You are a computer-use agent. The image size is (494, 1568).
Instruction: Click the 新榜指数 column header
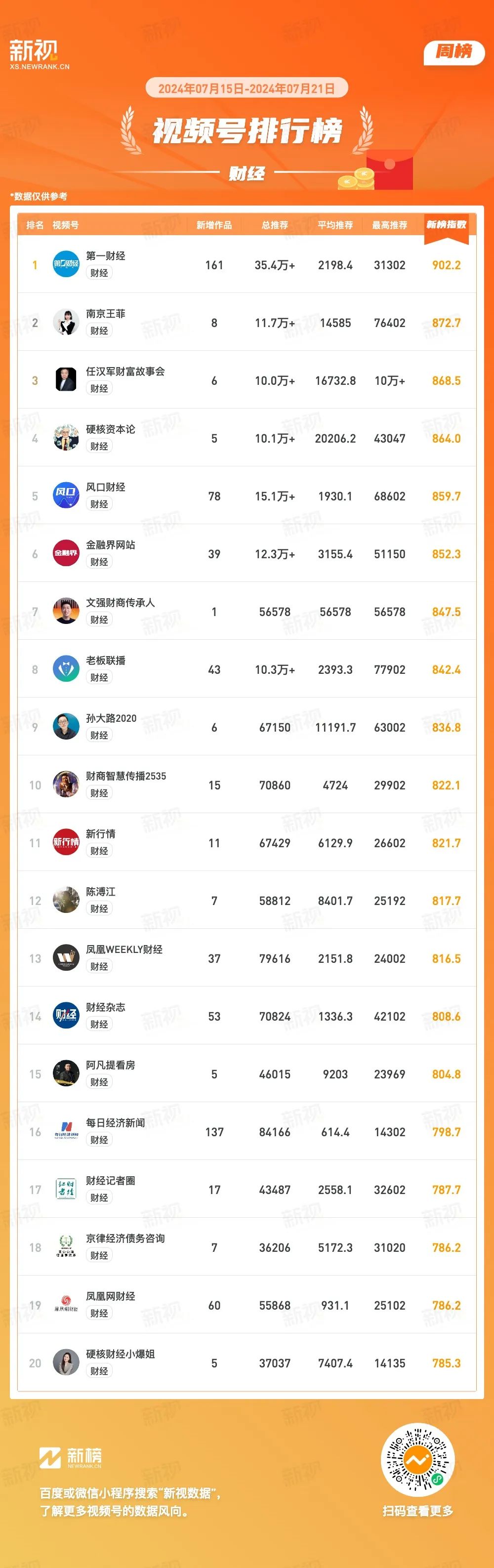point(446,225)
